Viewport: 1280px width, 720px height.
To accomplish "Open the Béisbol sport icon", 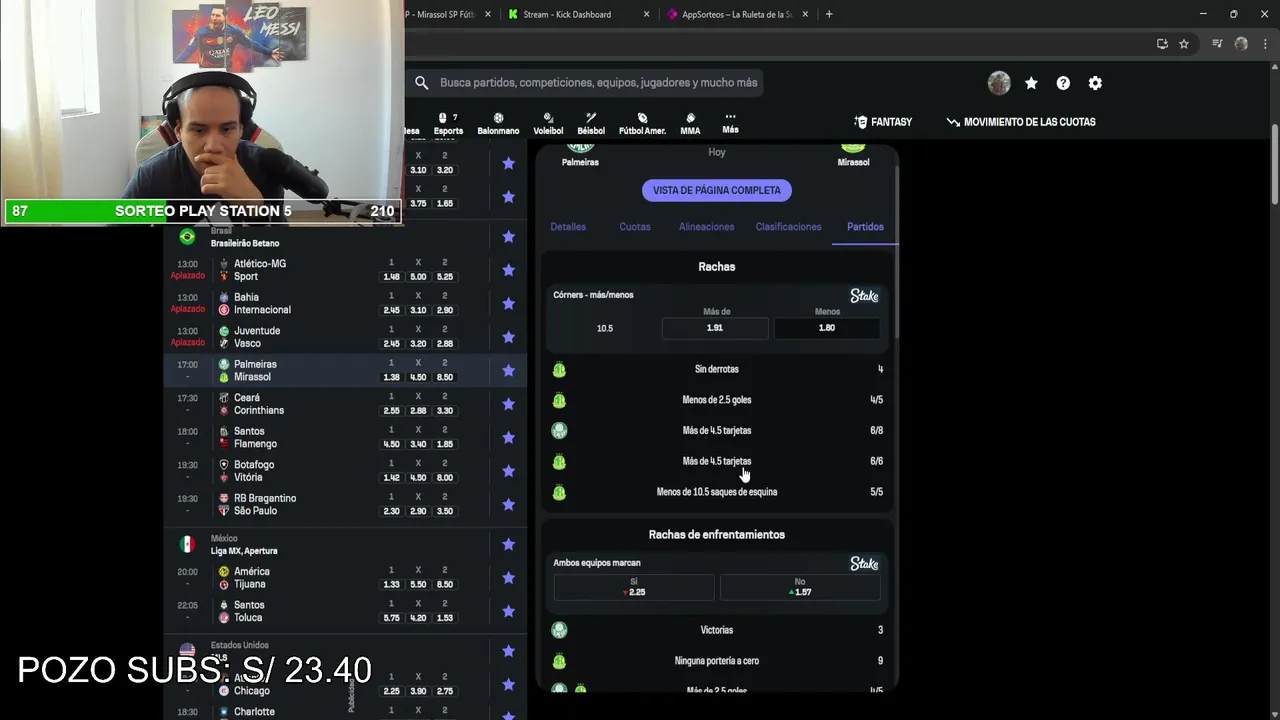I will 591,123.
